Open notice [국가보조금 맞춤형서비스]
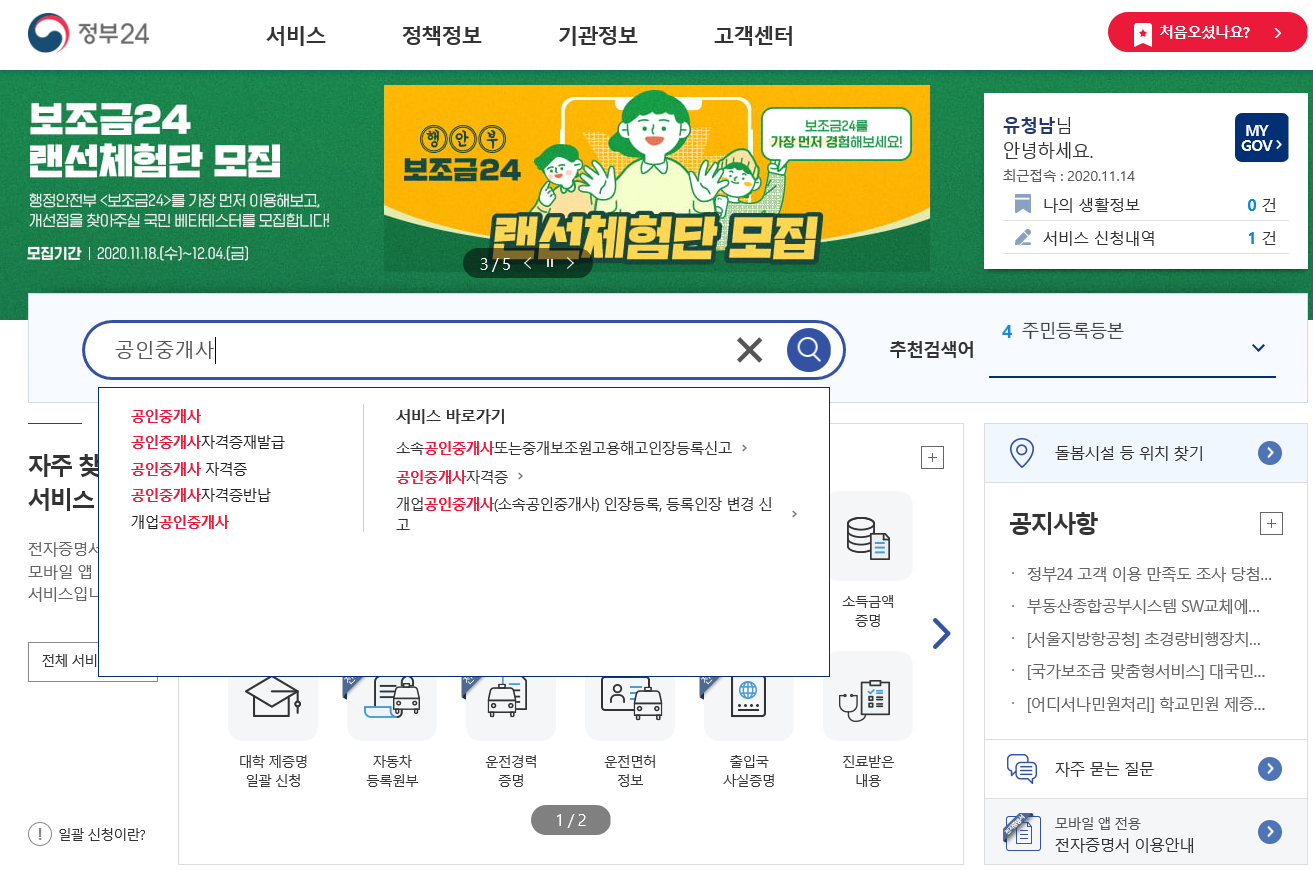 1146,671
